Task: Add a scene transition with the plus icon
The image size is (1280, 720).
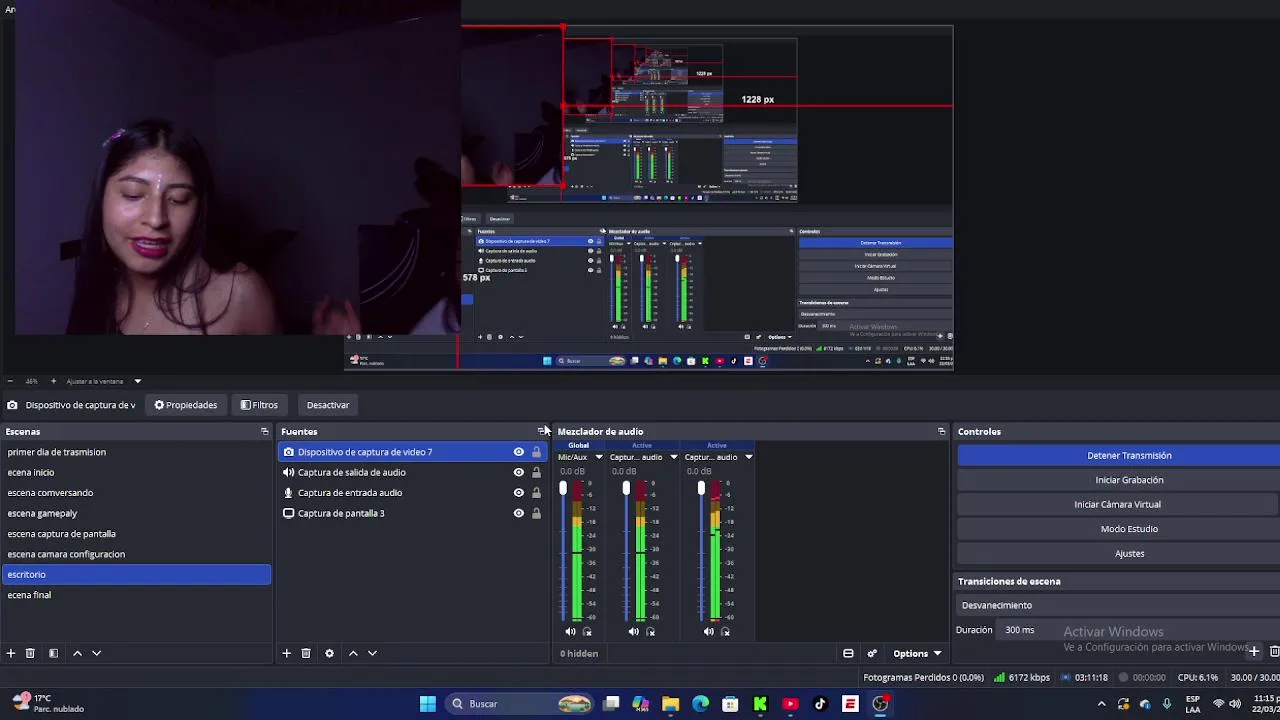Action: coord(1254,651)
